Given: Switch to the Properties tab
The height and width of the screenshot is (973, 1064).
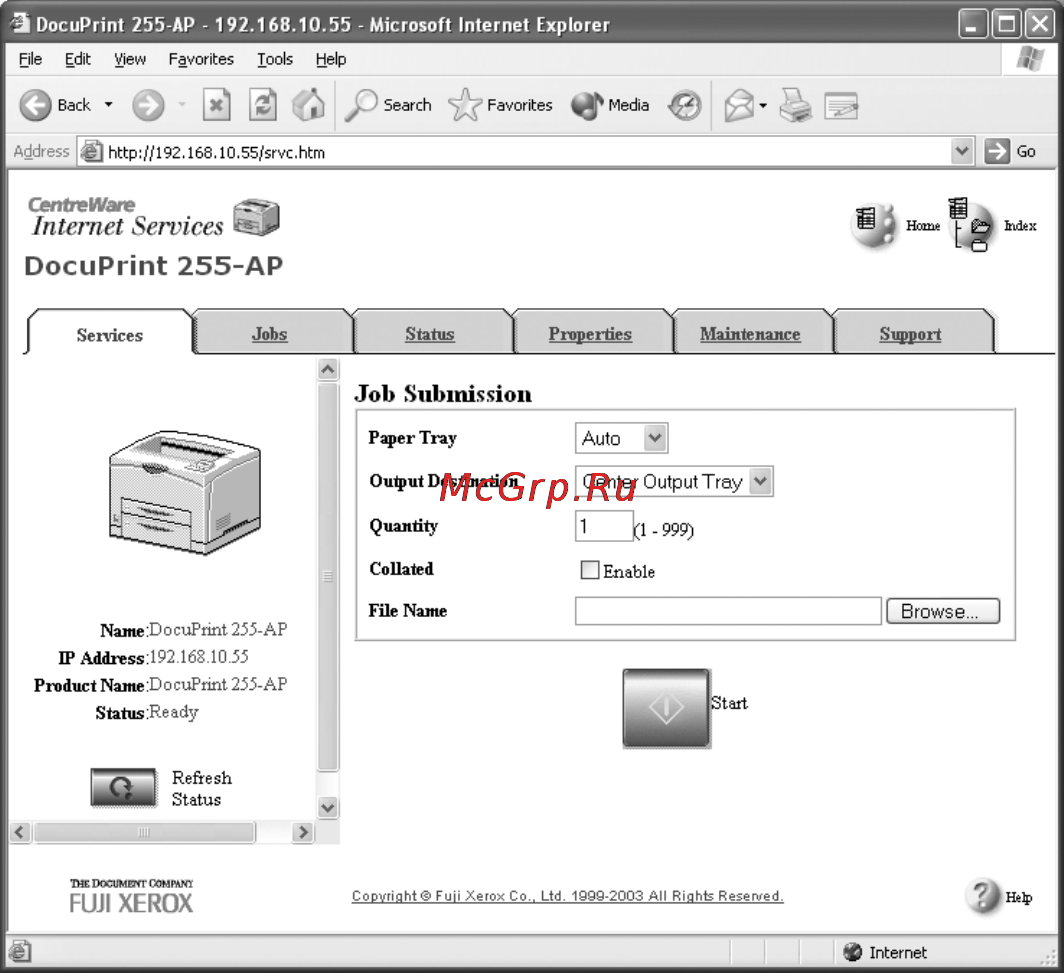Looking at the screenshot, I should [590, 334].
